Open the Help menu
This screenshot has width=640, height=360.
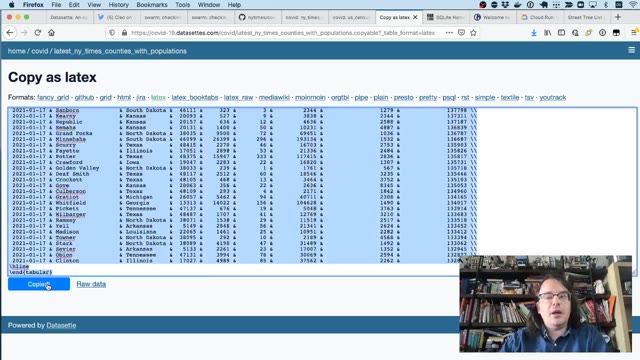(234, 5)
